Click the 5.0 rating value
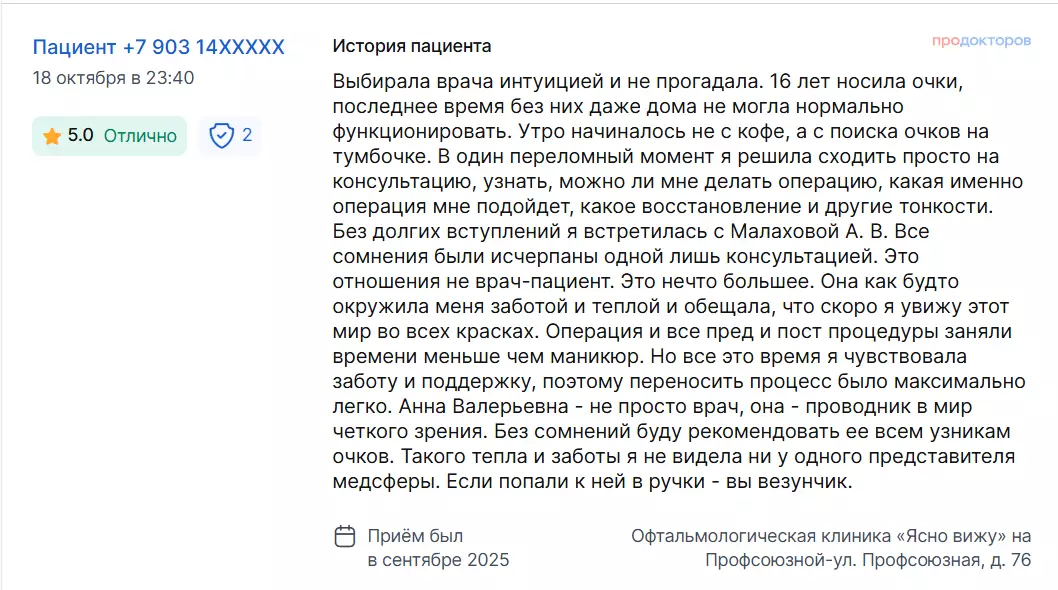The height and width of the screenshot is (590, 1058). (81, 136)
